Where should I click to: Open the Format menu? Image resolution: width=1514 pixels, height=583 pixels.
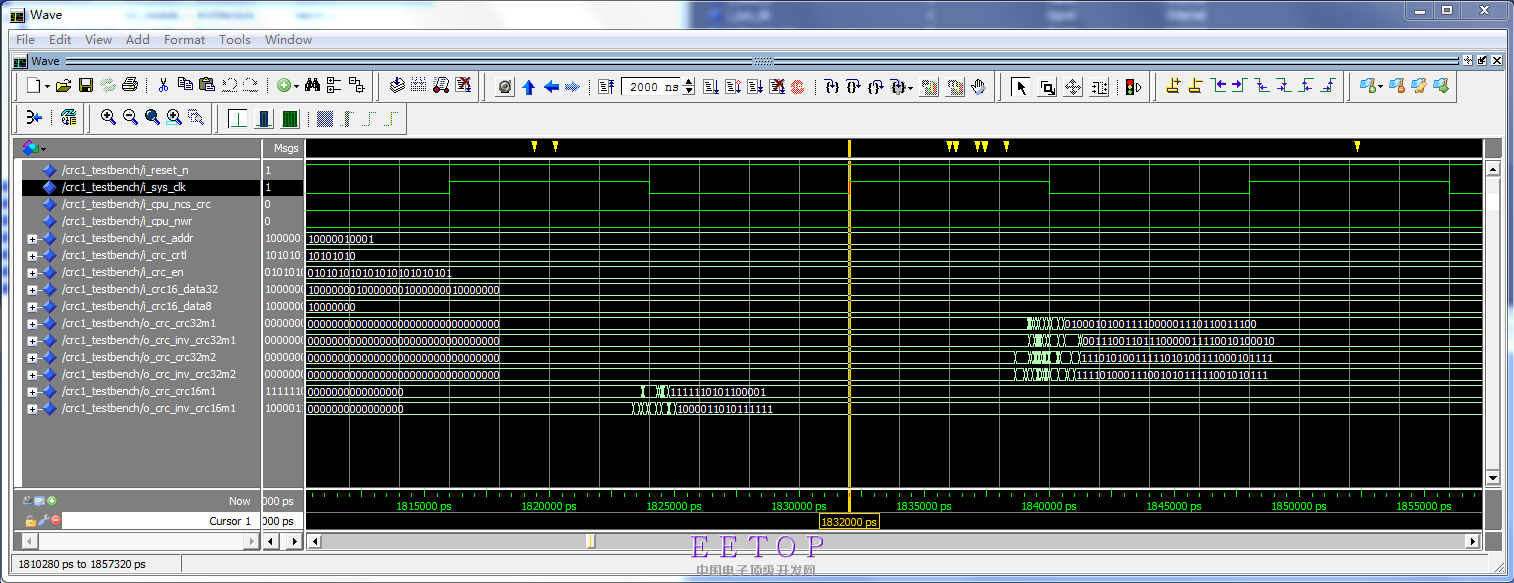click(184, 40)
